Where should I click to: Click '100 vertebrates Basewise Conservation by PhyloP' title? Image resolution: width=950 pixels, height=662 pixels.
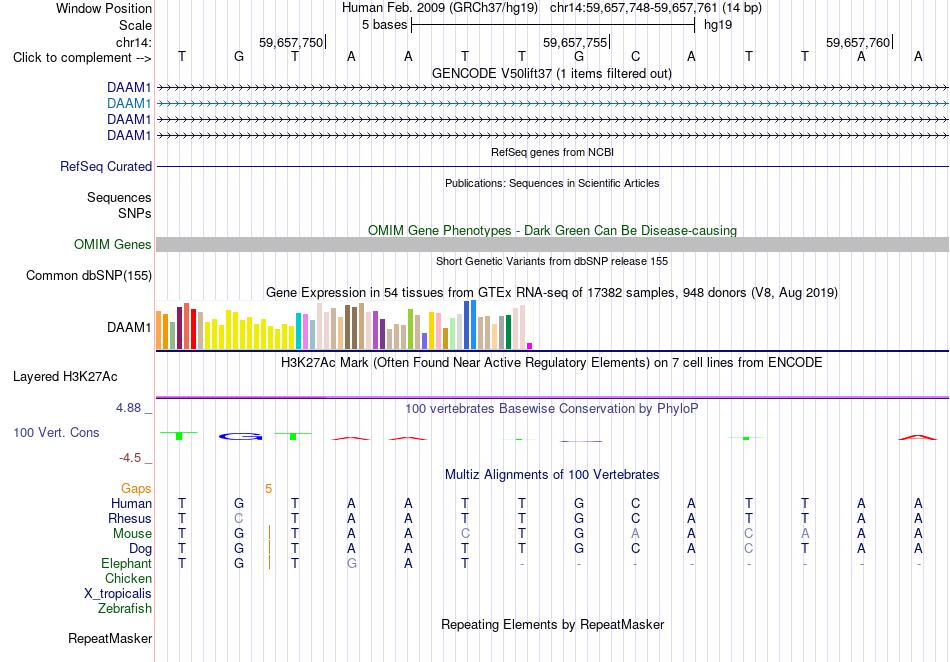tap(552, 408)
